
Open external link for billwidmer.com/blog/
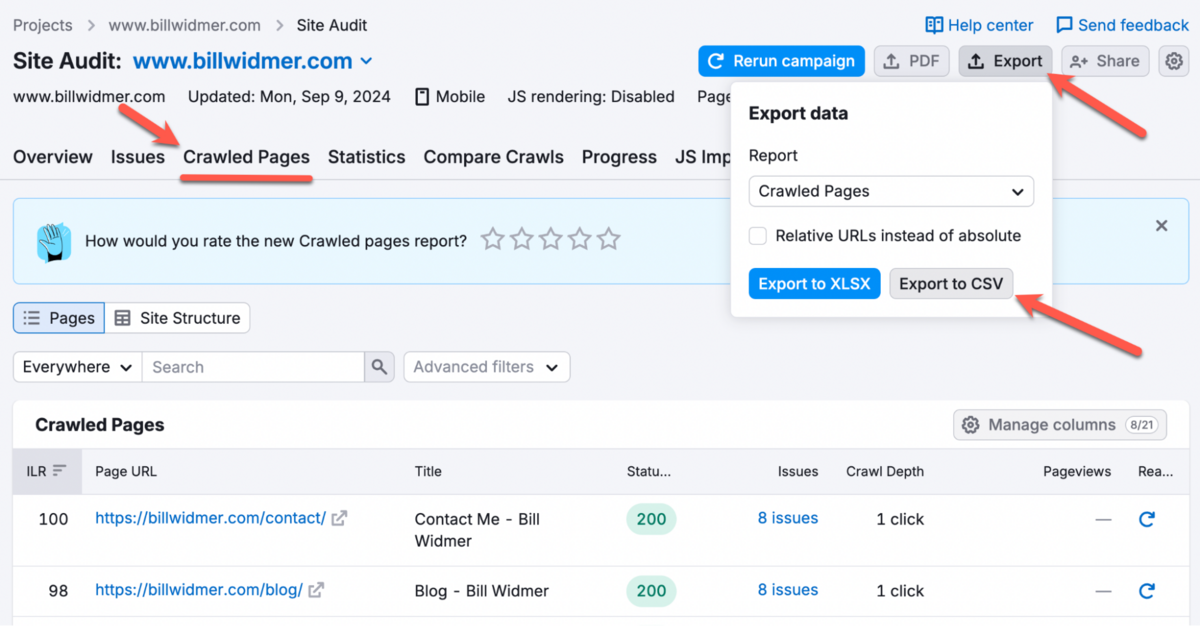point(316,590)
